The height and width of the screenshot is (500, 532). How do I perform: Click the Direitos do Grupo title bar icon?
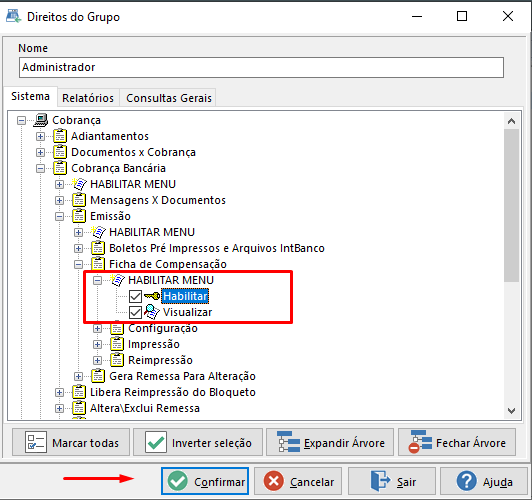click(x=14, y=16)
